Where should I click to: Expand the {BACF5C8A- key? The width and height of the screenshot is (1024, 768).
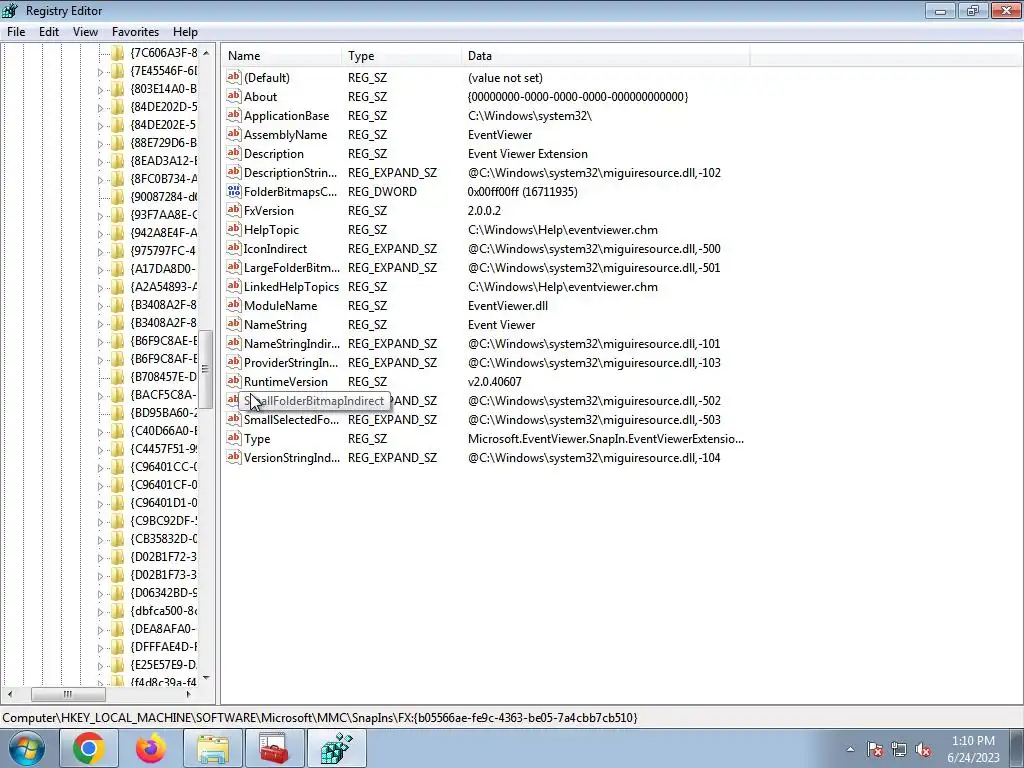[x=100, y=396]
